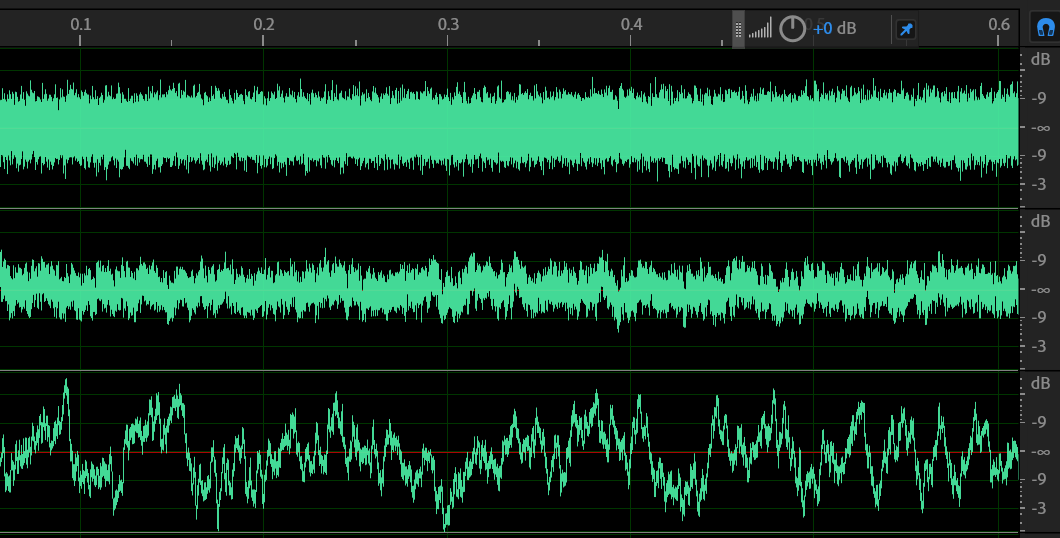
Task: Click the 0.3 mark on the time ruler
Action: click(449, 24)
